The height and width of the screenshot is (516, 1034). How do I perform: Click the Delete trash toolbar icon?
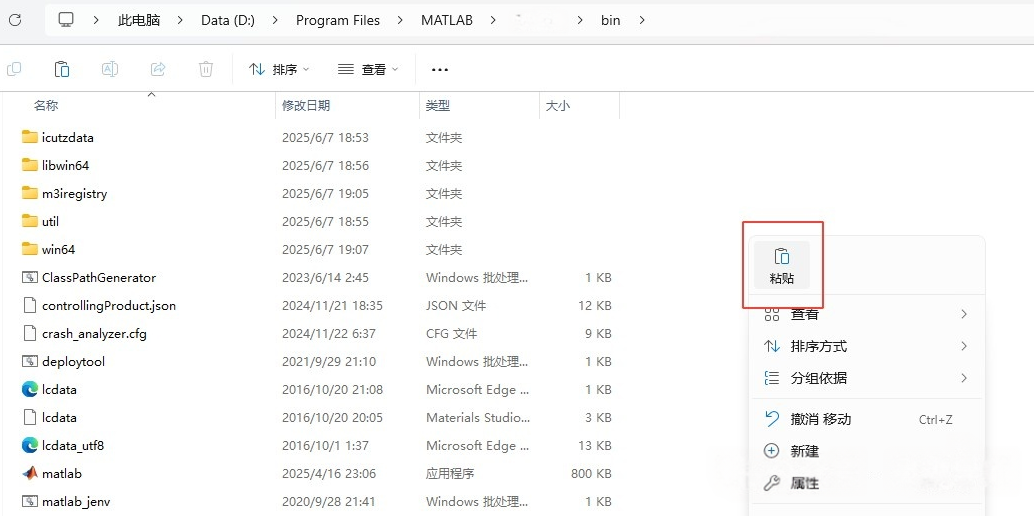tap(206, 69)
